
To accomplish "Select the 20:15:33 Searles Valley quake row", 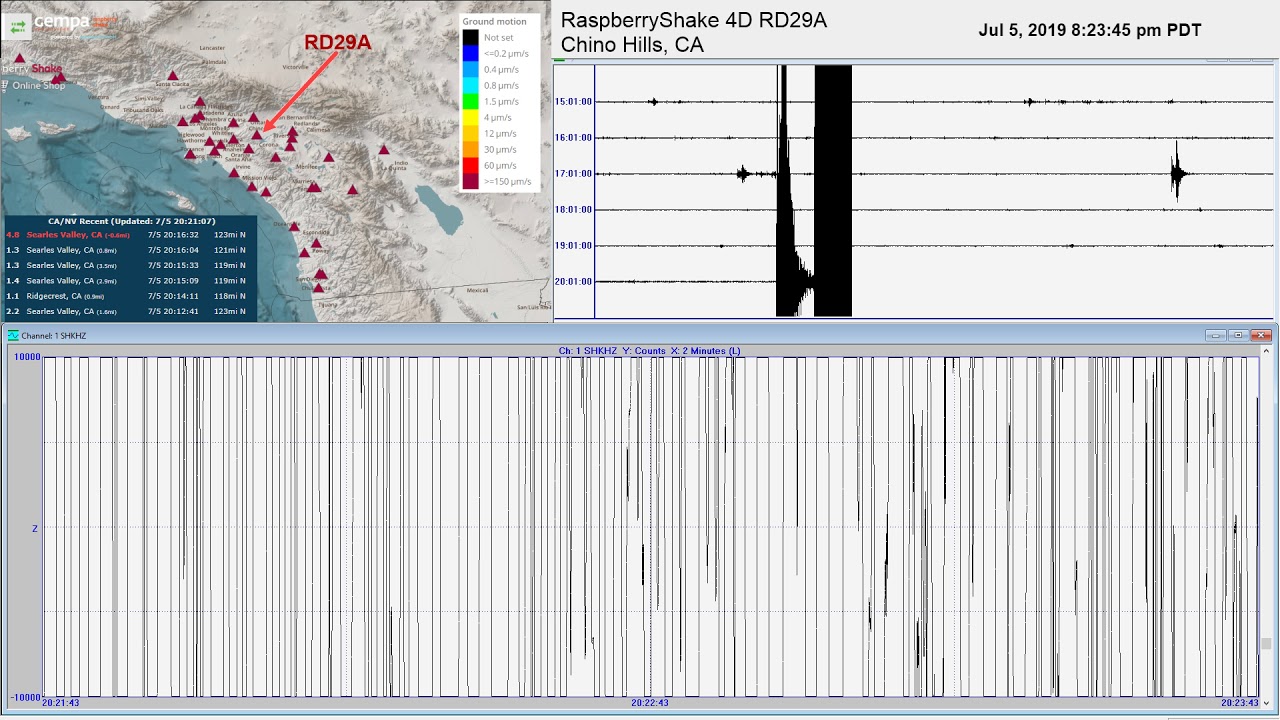I will pyautogui.click(x=130, y=265).
